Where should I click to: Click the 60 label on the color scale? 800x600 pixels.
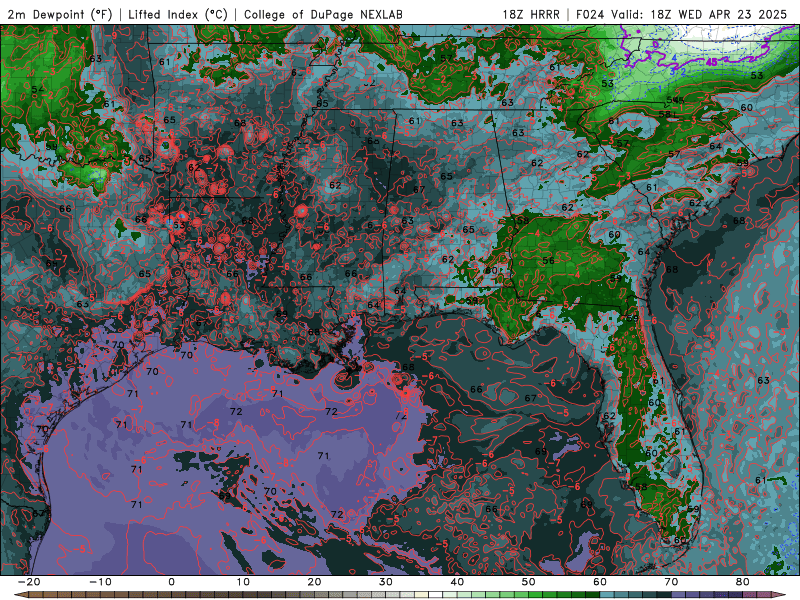[x=600, y=582]
